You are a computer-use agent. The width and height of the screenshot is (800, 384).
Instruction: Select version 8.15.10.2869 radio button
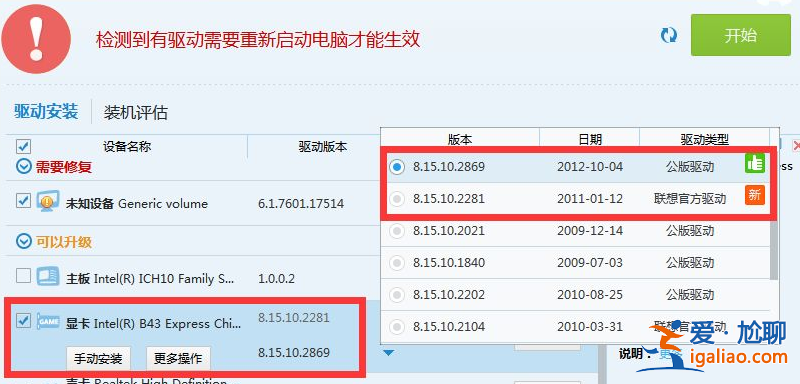point(397,167)
